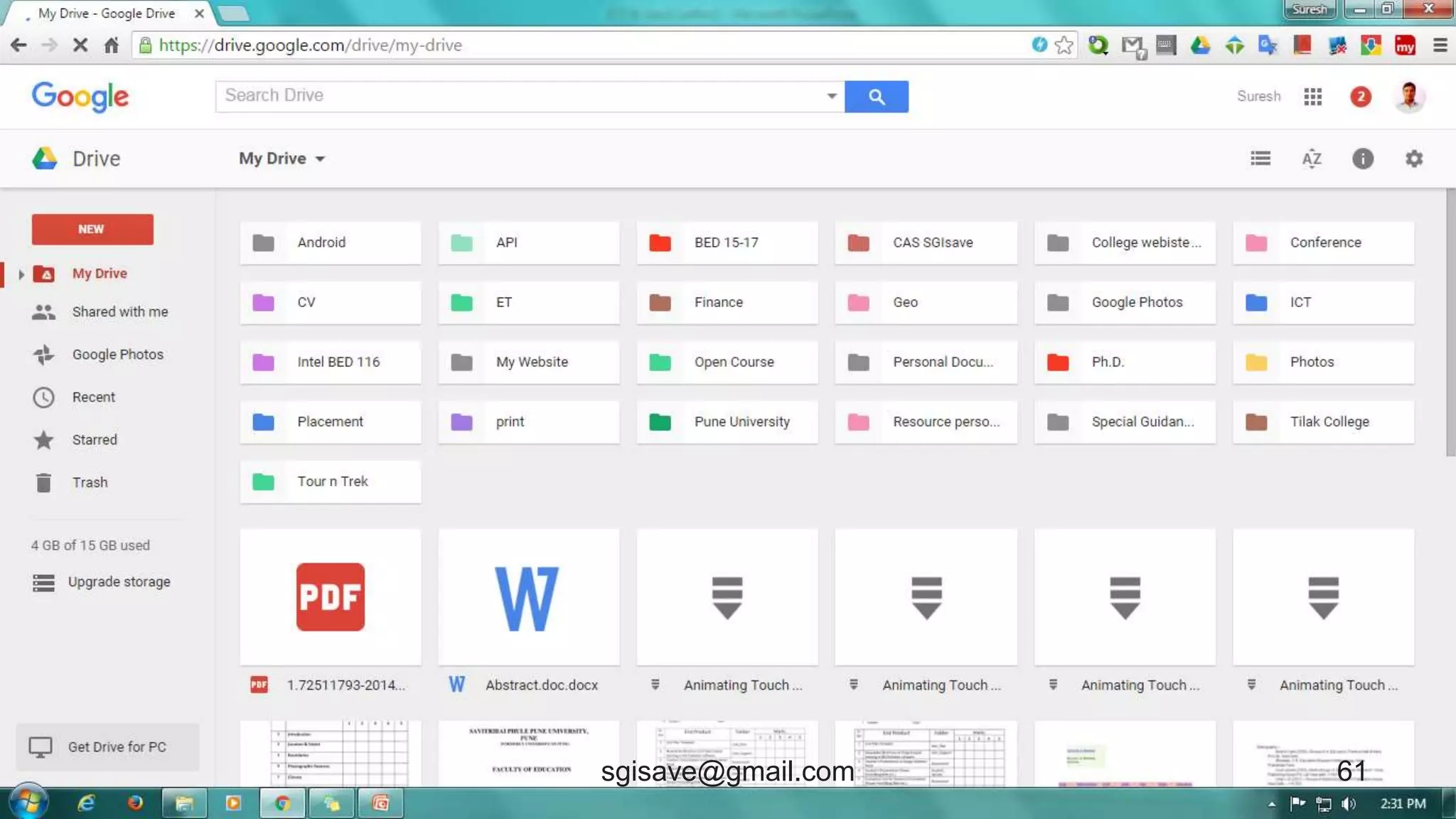Viewport: 1456px width, 819px height.
Task: Open the Trash in sidebar
Action: pyautogui.click(x=90, y=482)
